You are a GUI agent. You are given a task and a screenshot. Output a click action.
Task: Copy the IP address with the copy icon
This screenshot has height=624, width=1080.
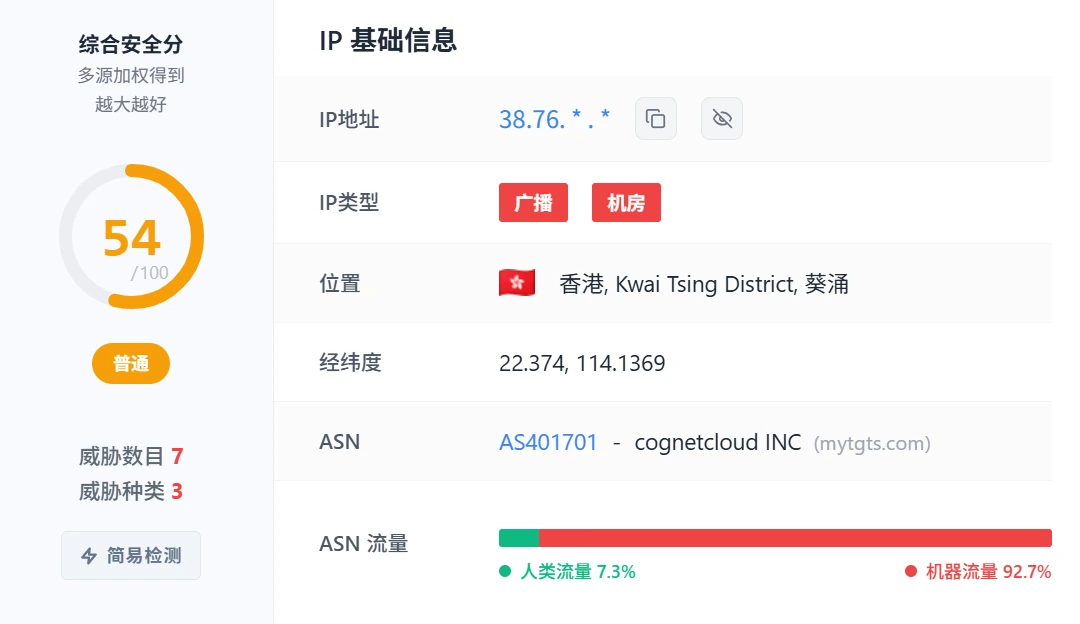(655, 118)
